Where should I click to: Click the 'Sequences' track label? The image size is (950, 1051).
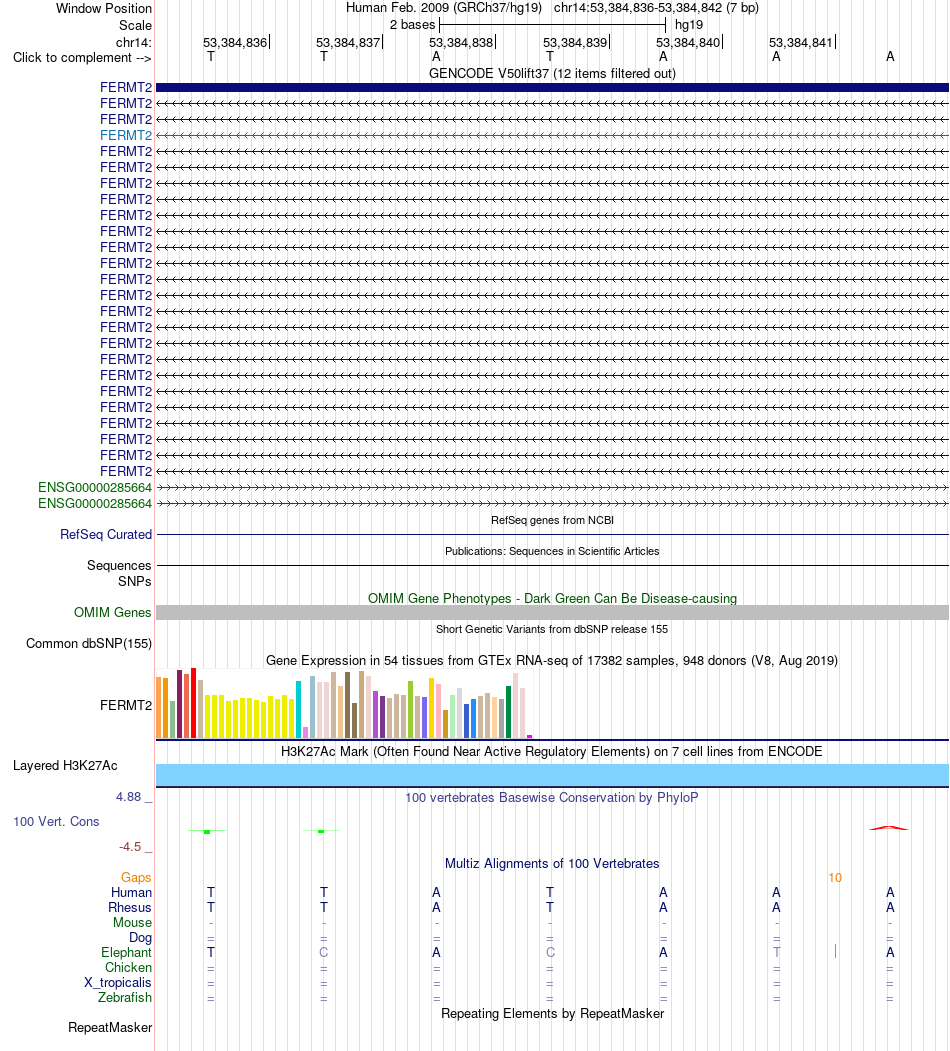(x=119, y=566)
